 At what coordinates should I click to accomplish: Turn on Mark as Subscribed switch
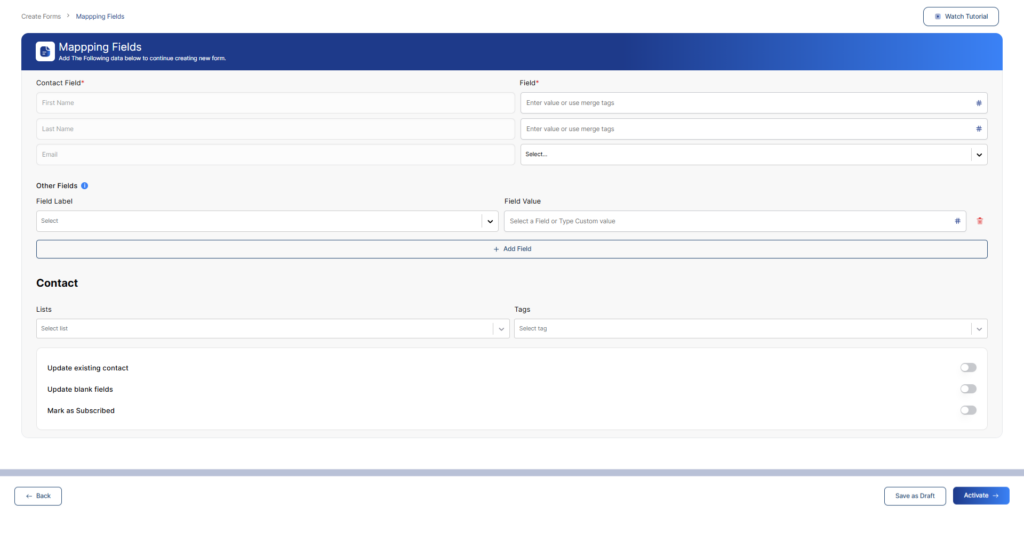[x=967, y=410]
